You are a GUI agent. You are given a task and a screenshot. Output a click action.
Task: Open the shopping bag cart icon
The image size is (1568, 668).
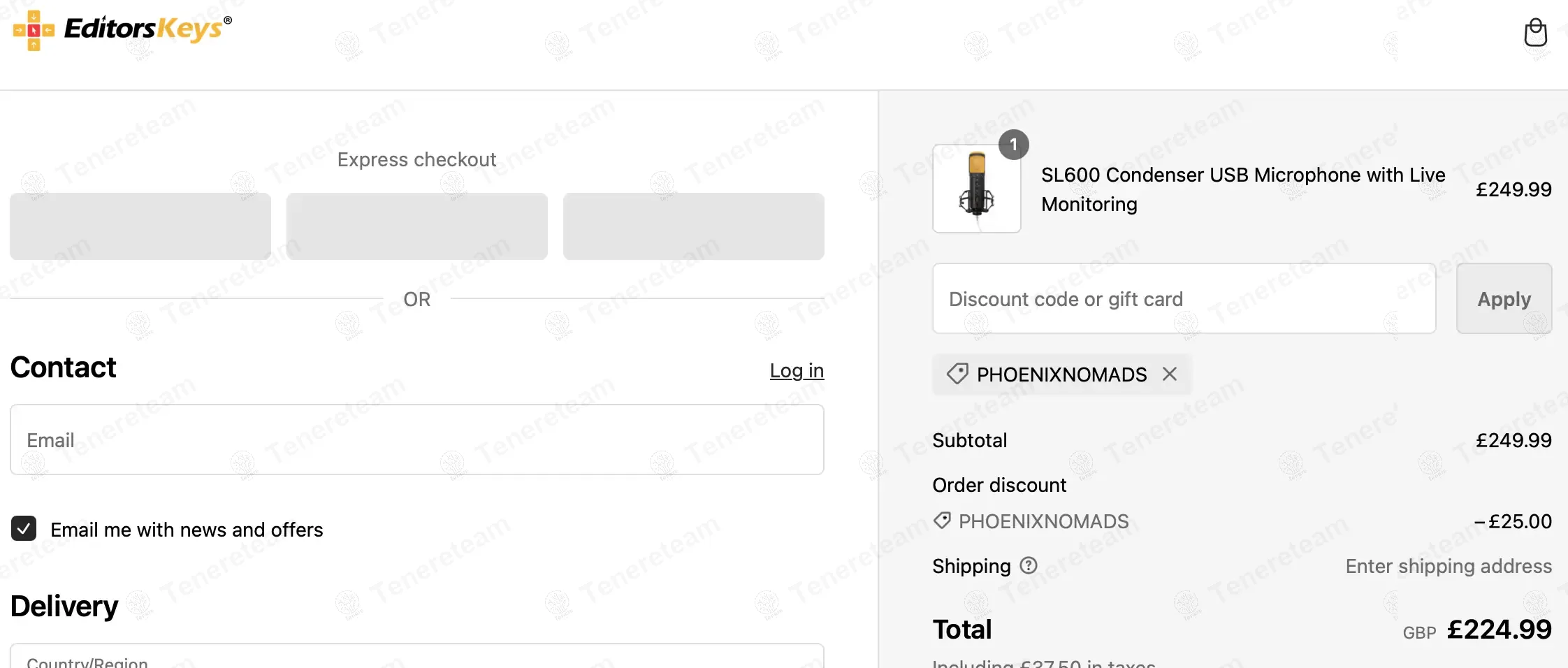pyautogui.click(x=1535, y=32)
